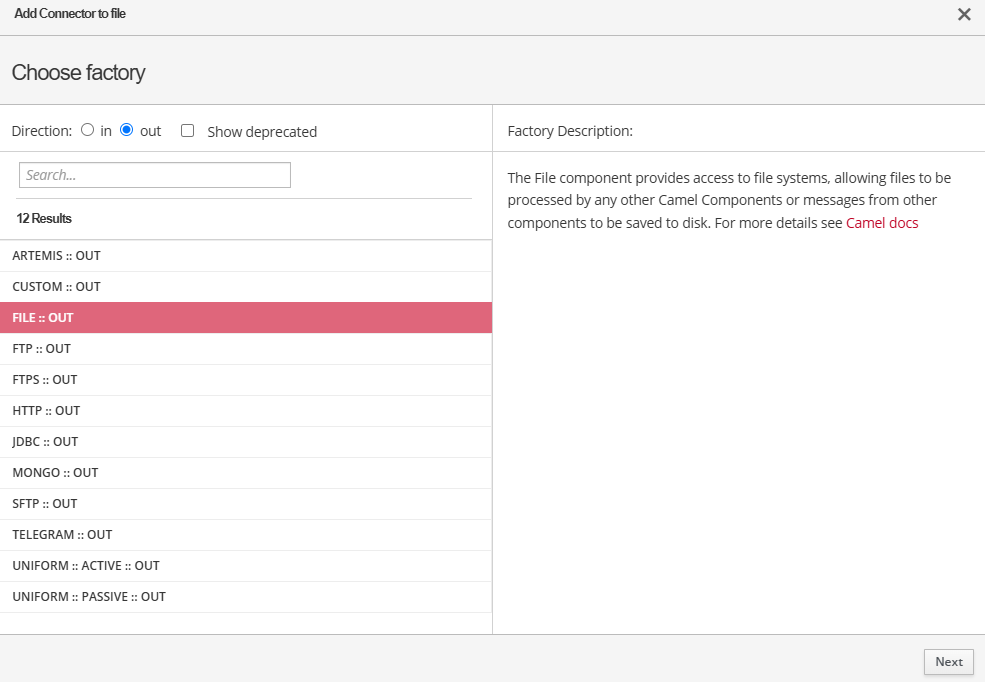Select the highlighted FILE :: OUT factory
985x682 pixels.
[43, 318]
